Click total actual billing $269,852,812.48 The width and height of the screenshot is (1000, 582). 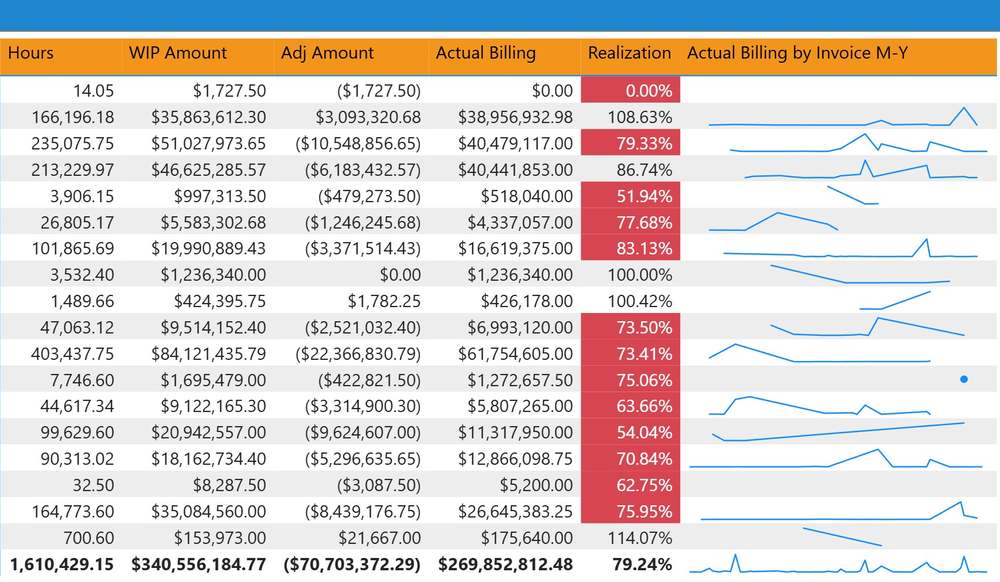[505, 564]
